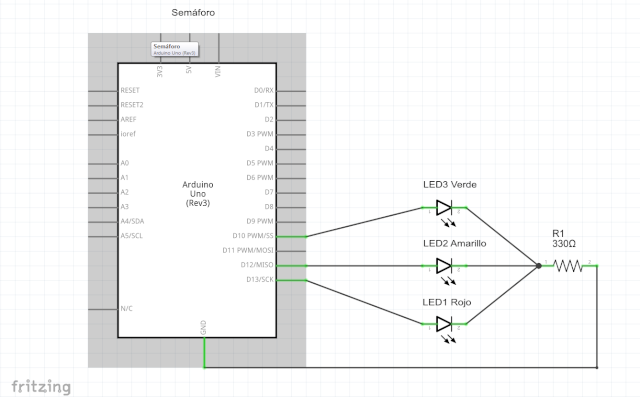Click the fritzing logo
The width and height of the screenshot is (640, 397).
pos(41,386)
